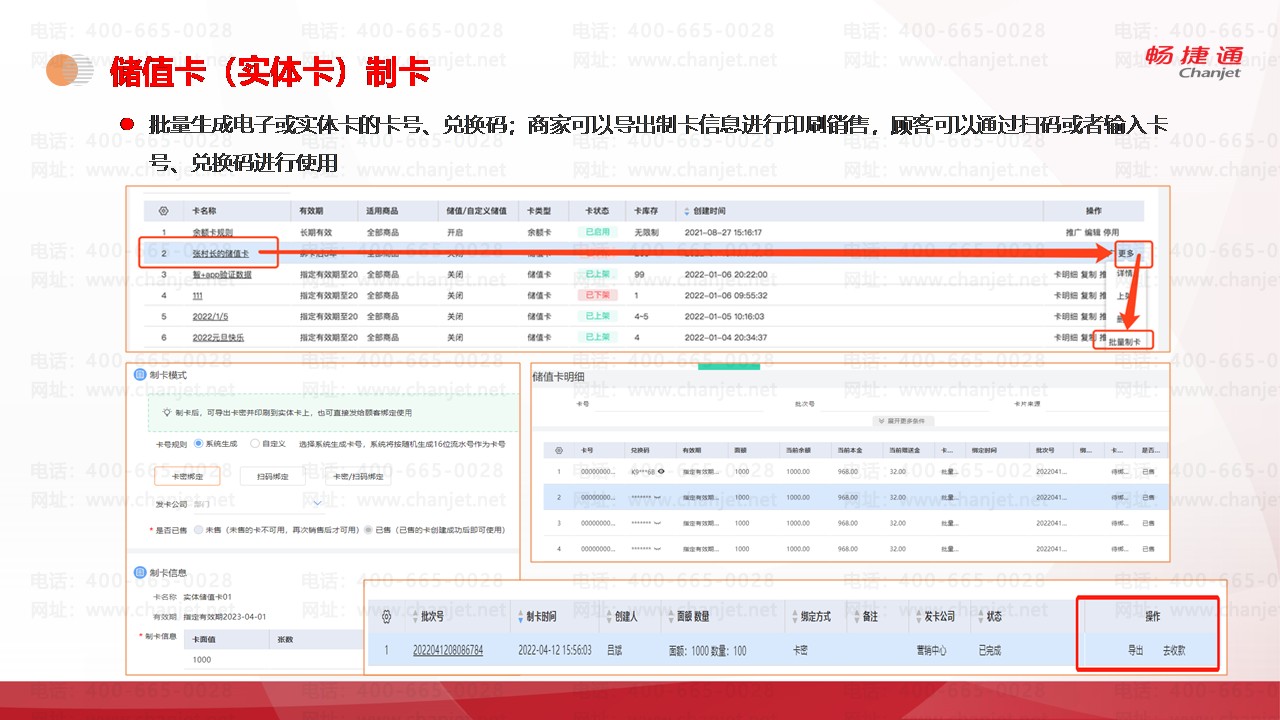Viewport: 1280px width, 720px height.
Task: Open column settings gear in 储值卡明细 table
Action: tap(559, 451)
